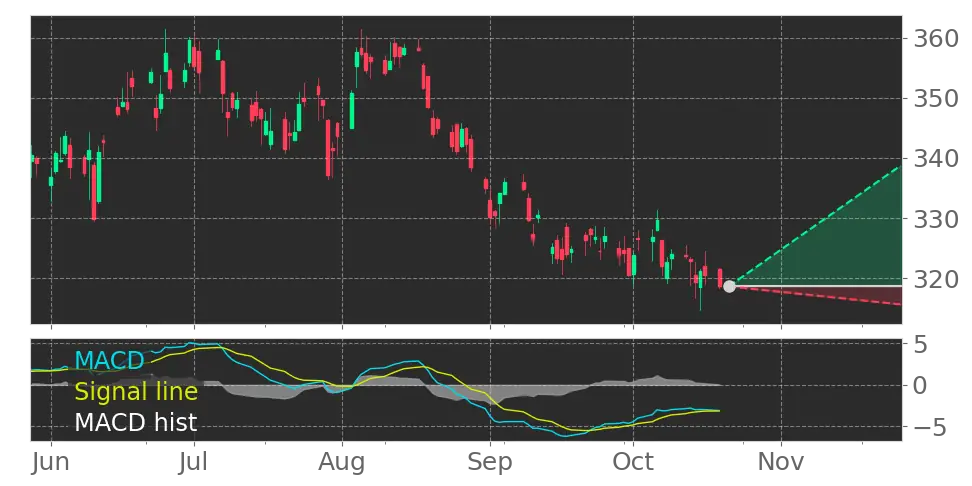This screenshot has height=486, width=972.
Task: Click the Jul month label
Action: 194,462
